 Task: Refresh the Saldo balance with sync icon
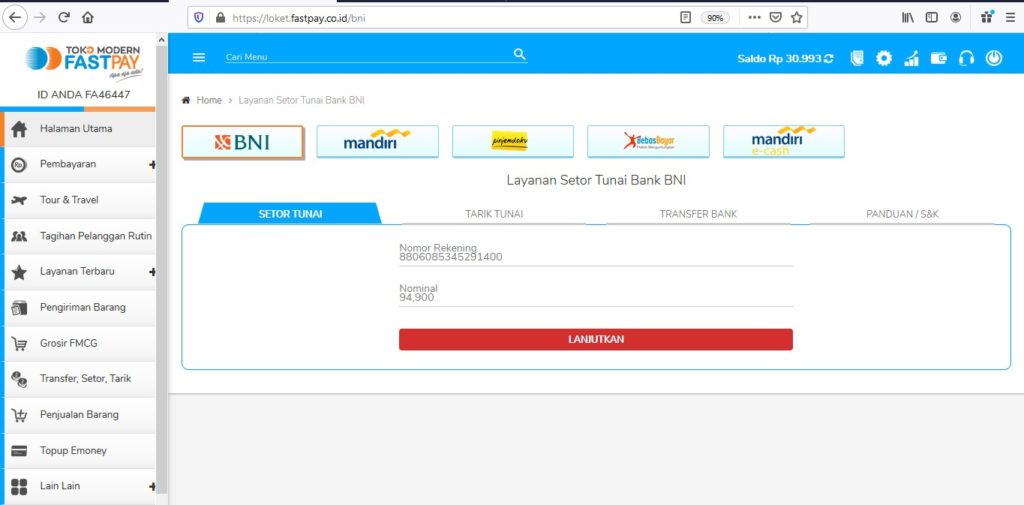829,58
